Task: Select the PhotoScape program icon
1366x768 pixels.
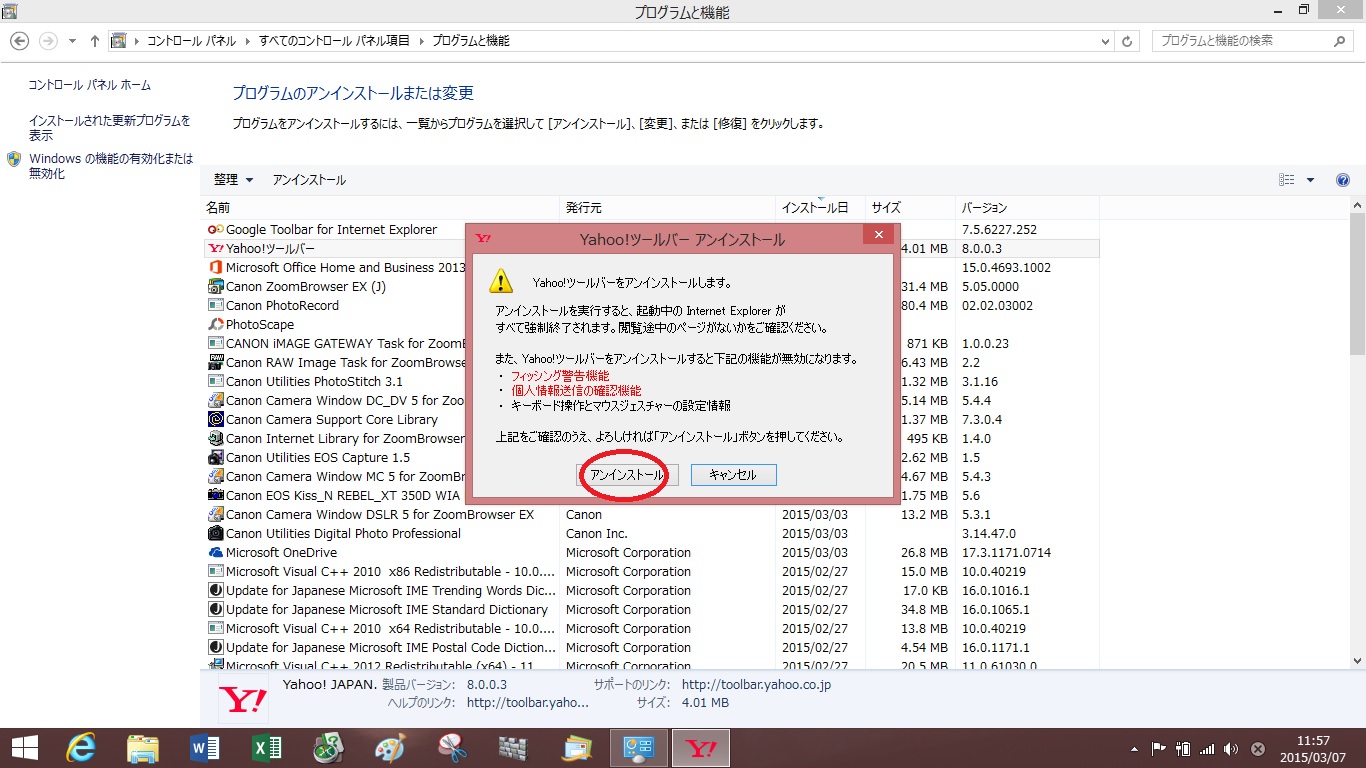Action: pos(215,325)
